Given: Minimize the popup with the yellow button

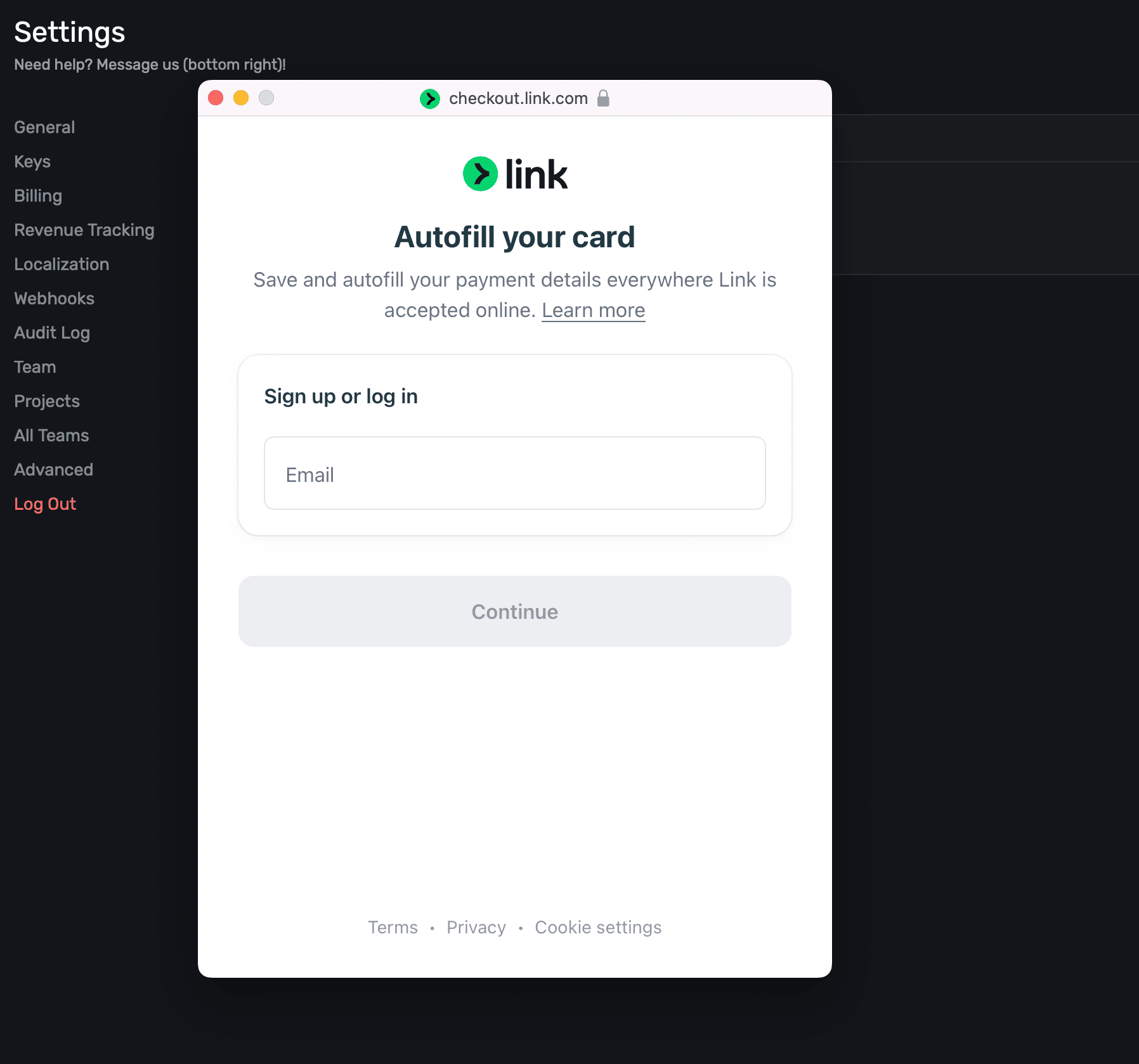Looking at the screenshot, I should click(x=241, y=98).
